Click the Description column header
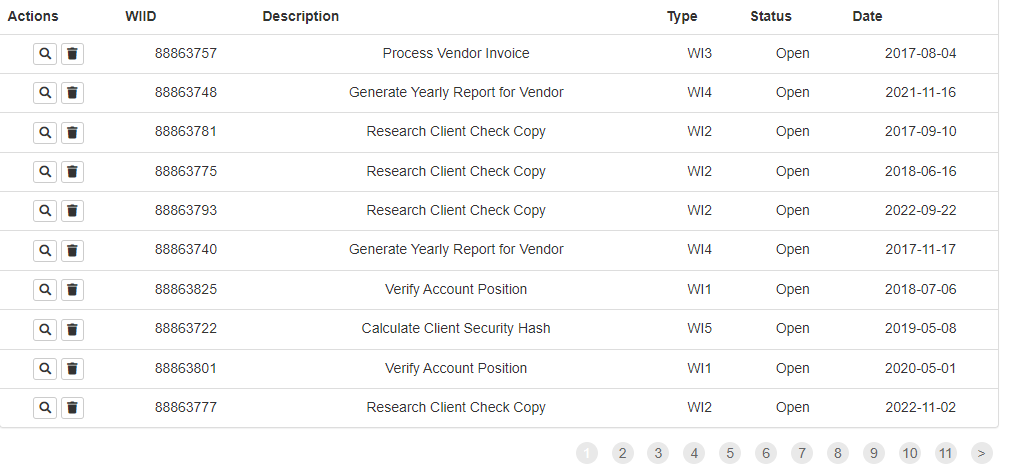 point(301,17)
